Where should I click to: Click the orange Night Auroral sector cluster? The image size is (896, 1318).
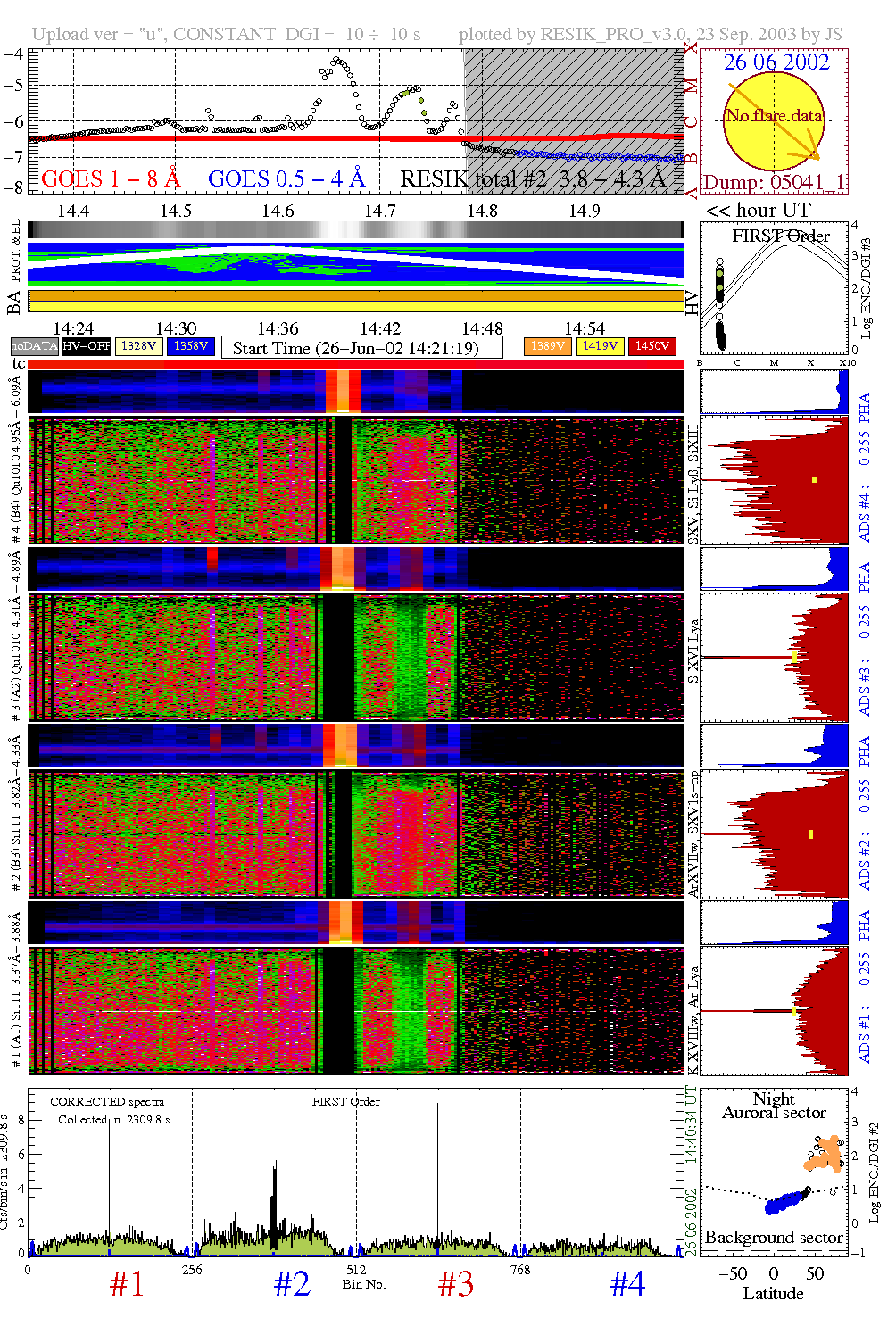pyautogui.click(x=825, y=1155)
